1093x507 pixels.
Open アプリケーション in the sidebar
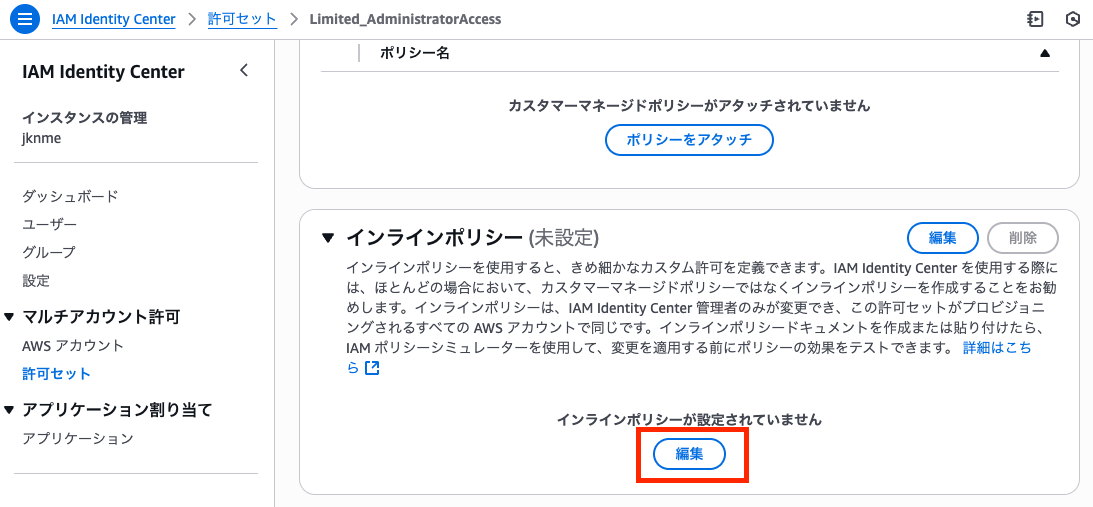[x=78, y=438]
